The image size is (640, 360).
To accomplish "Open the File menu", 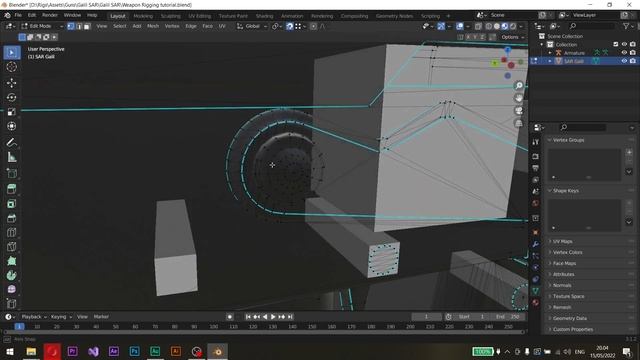I will [x=18, y=16].
